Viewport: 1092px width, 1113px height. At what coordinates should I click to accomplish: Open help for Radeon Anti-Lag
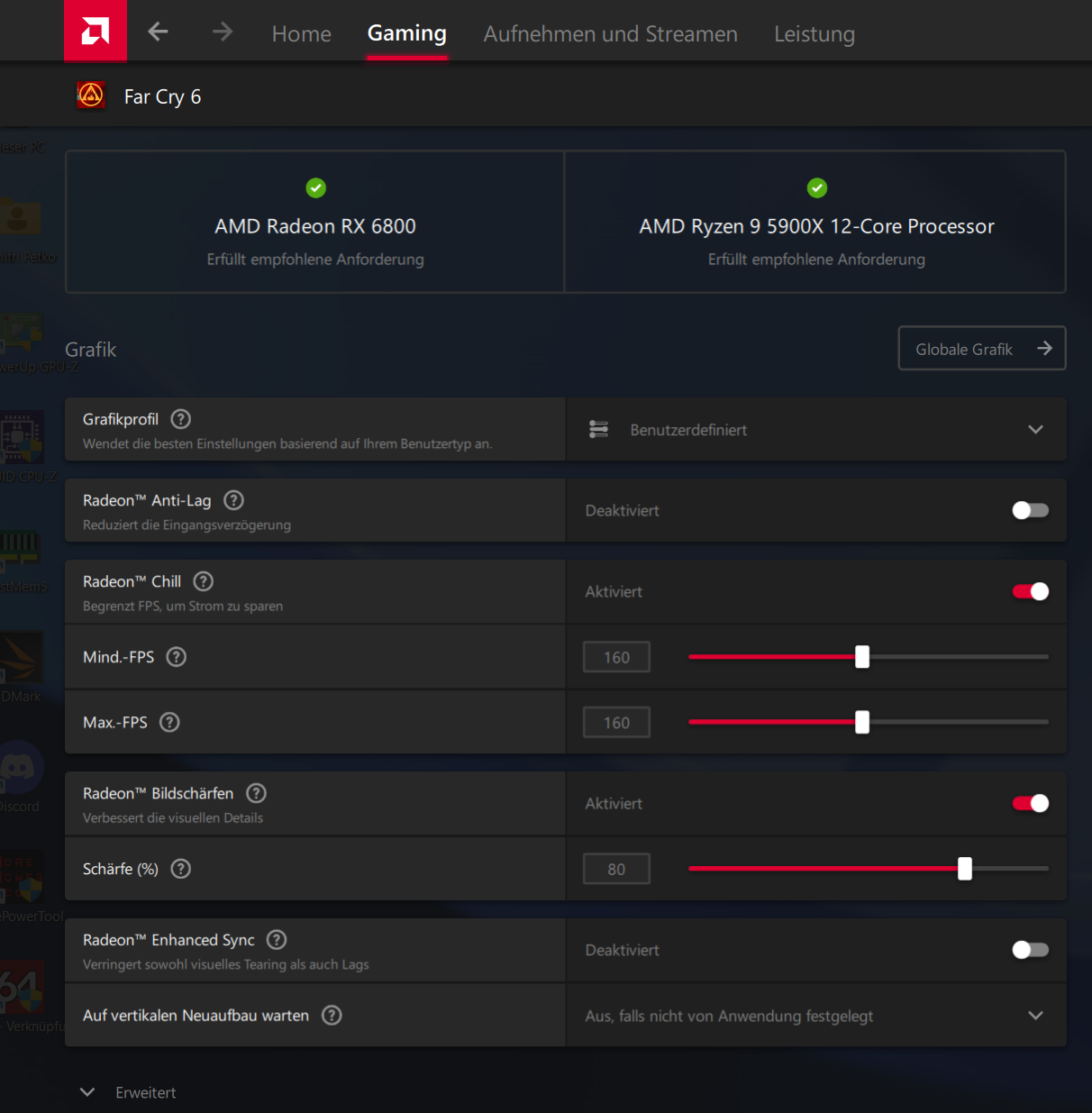point(234,500)
